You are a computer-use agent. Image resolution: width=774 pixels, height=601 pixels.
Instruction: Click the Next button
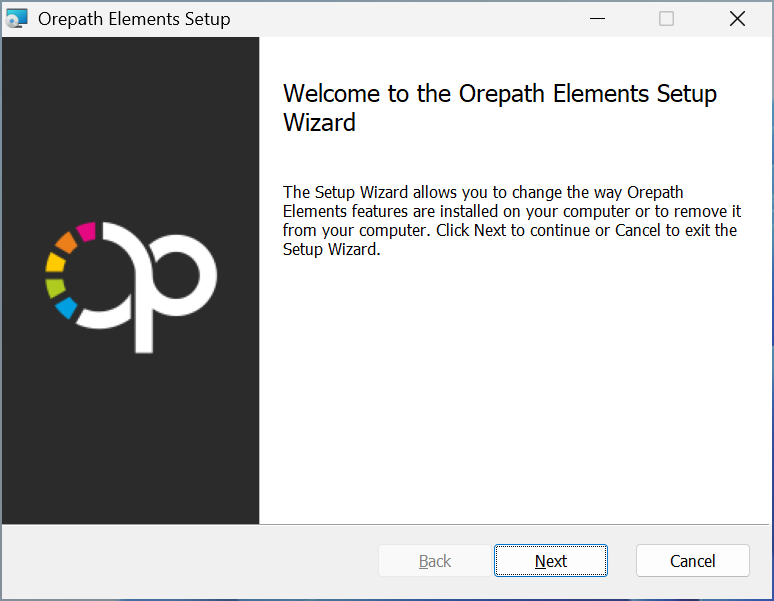tap(550, 561)
